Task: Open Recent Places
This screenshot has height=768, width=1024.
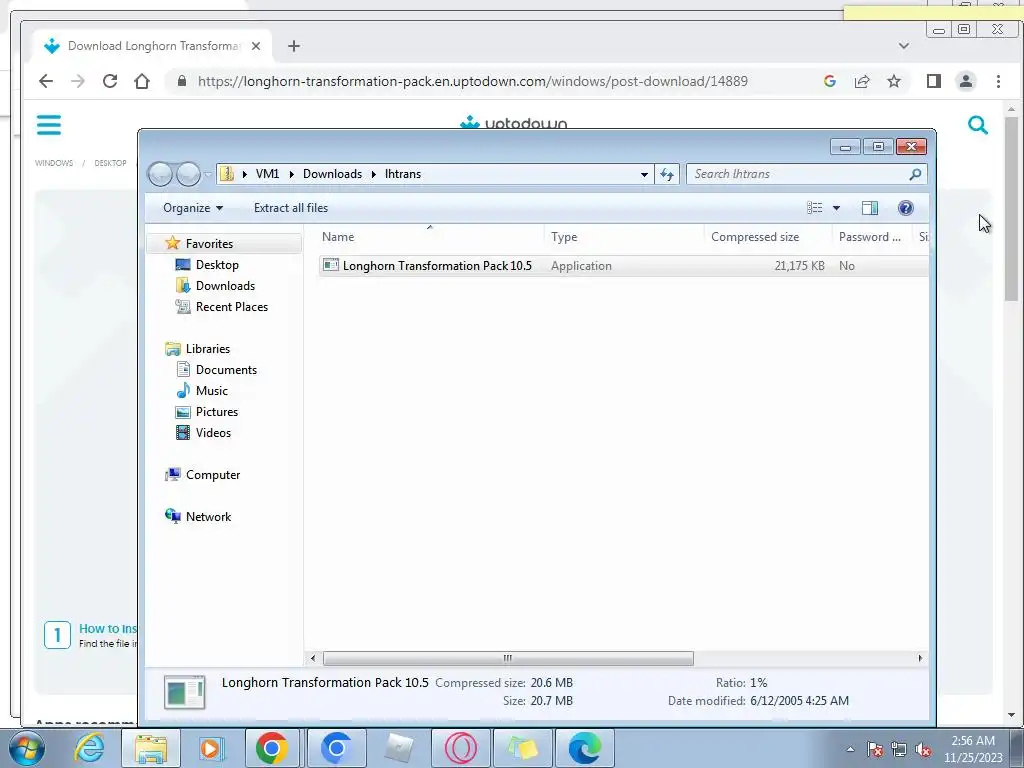Action: (x=231, y=306)
